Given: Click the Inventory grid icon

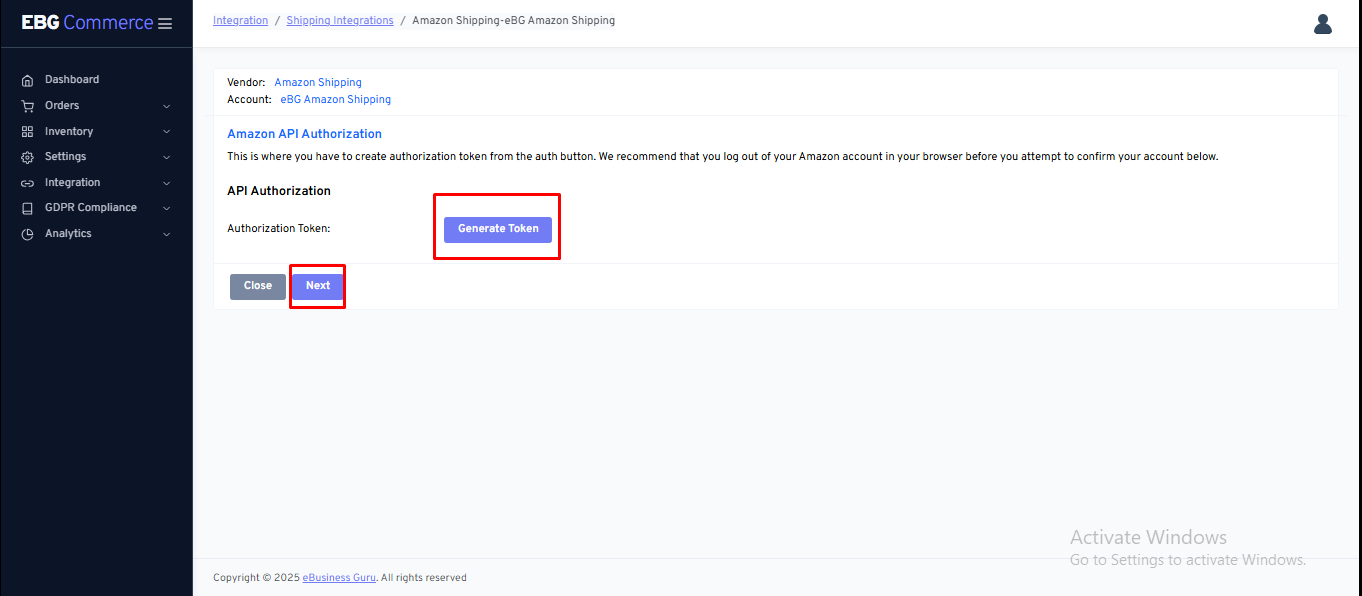Looking at the screenshot, I should click(27, 132).
